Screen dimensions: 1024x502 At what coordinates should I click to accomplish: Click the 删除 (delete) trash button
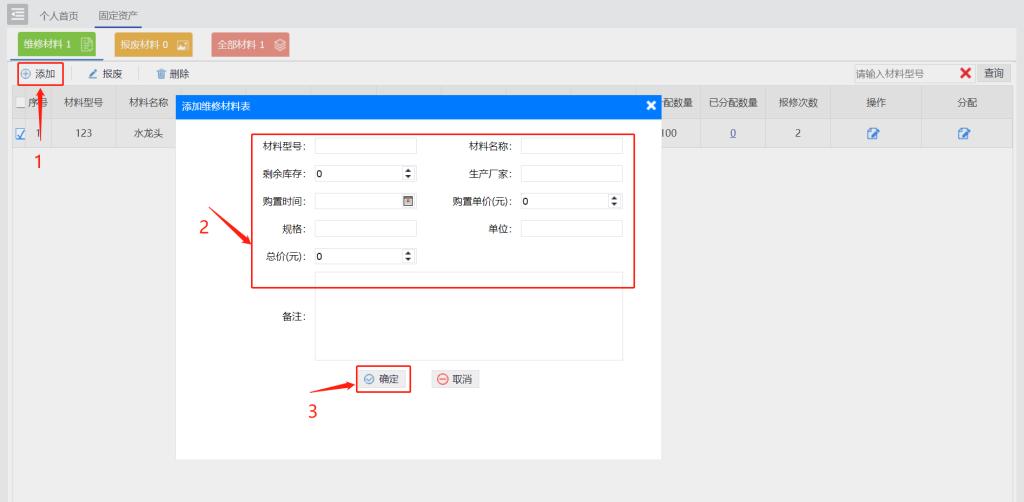click(172, 74)
